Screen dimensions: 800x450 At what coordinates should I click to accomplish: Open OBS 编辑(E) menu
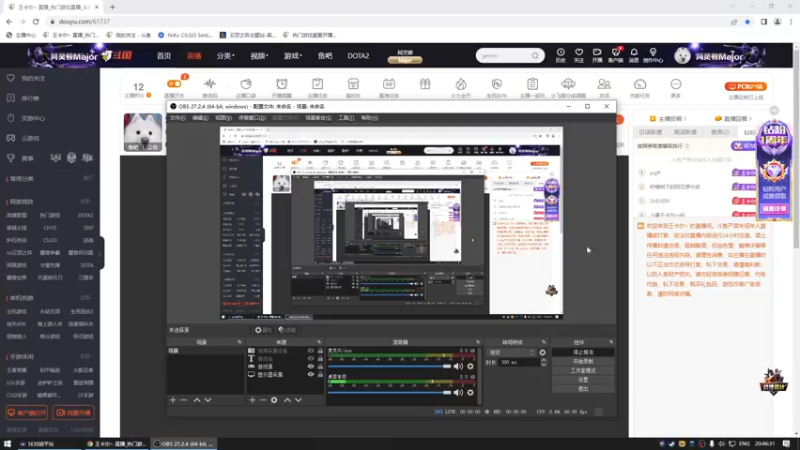200,118
